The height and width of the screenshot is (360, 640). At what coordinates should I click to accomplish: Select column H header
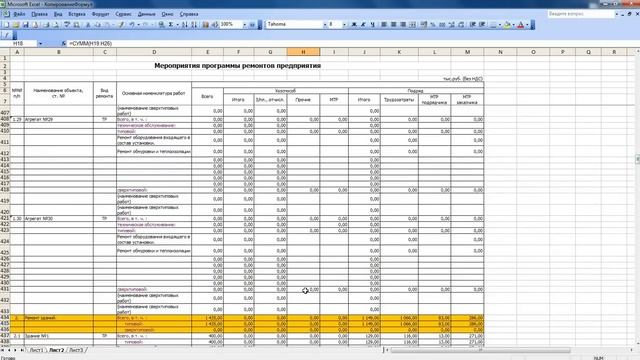coord(303,52)
